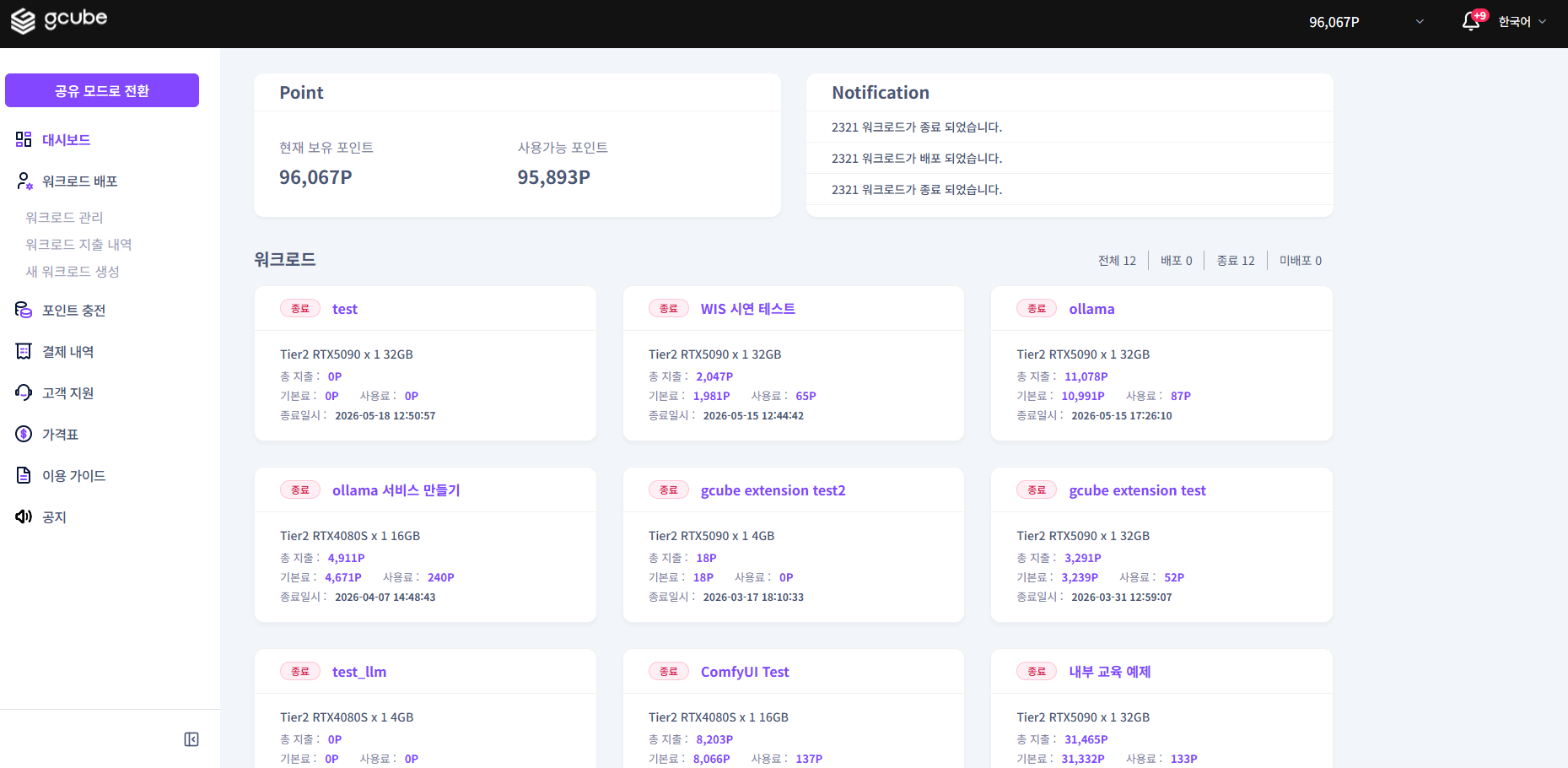1568x768 pixels.
Task: Open the ComfyUI Test workload
Action: click(745, 672)
